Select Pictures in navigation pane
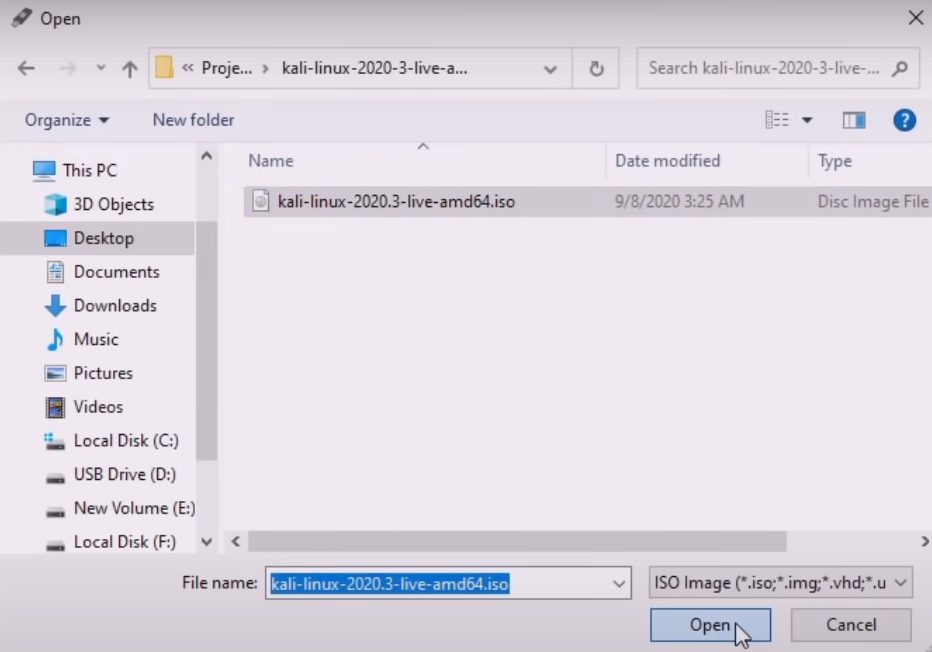The image size is (932, 652). pos(103,373)
